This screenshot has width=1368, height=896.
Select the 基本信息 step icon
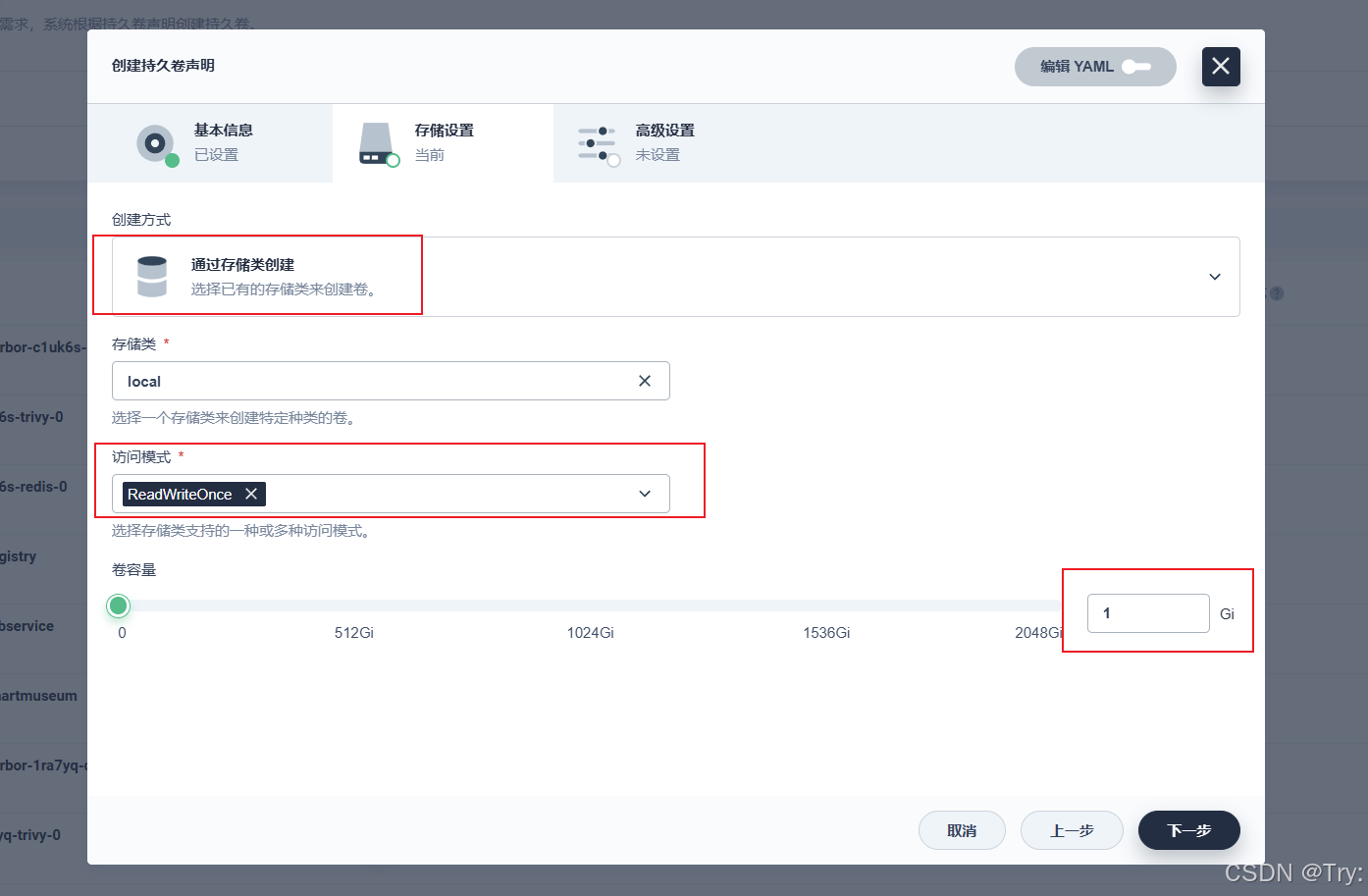click(156, 143)
